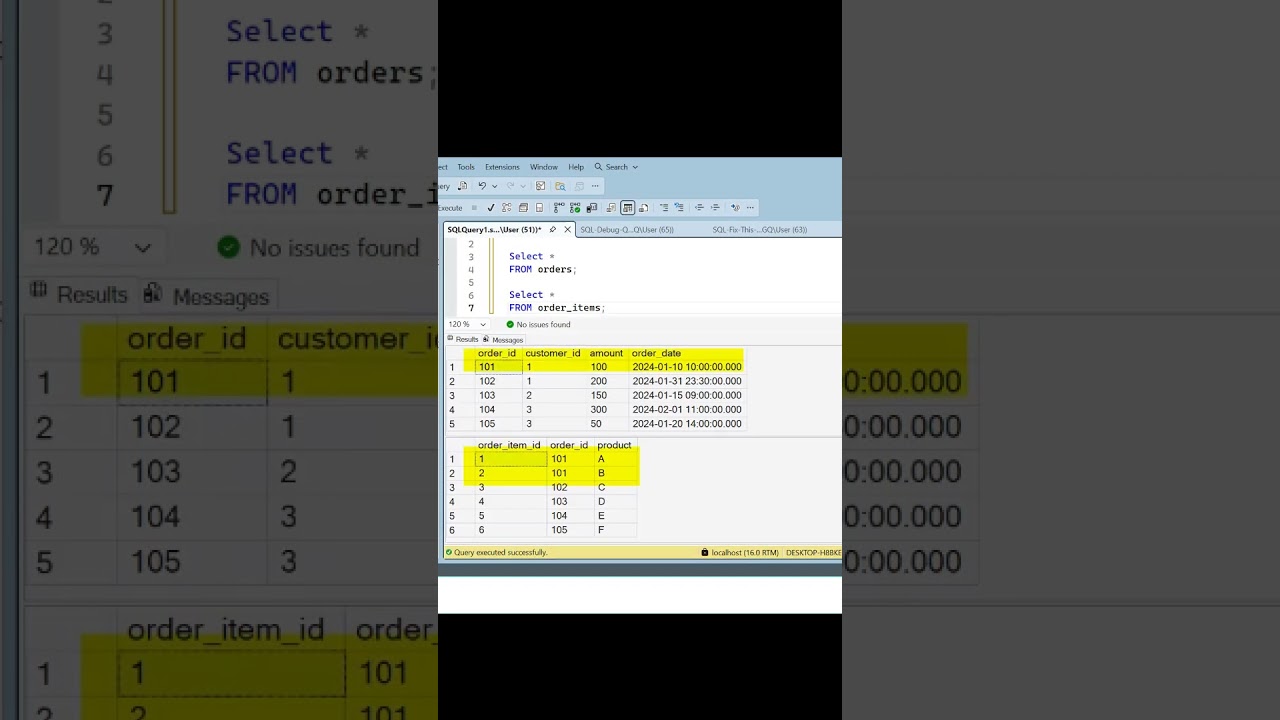Run the query with Execute button
Viewport: 1280px width, 720px height.
point(450,208)
